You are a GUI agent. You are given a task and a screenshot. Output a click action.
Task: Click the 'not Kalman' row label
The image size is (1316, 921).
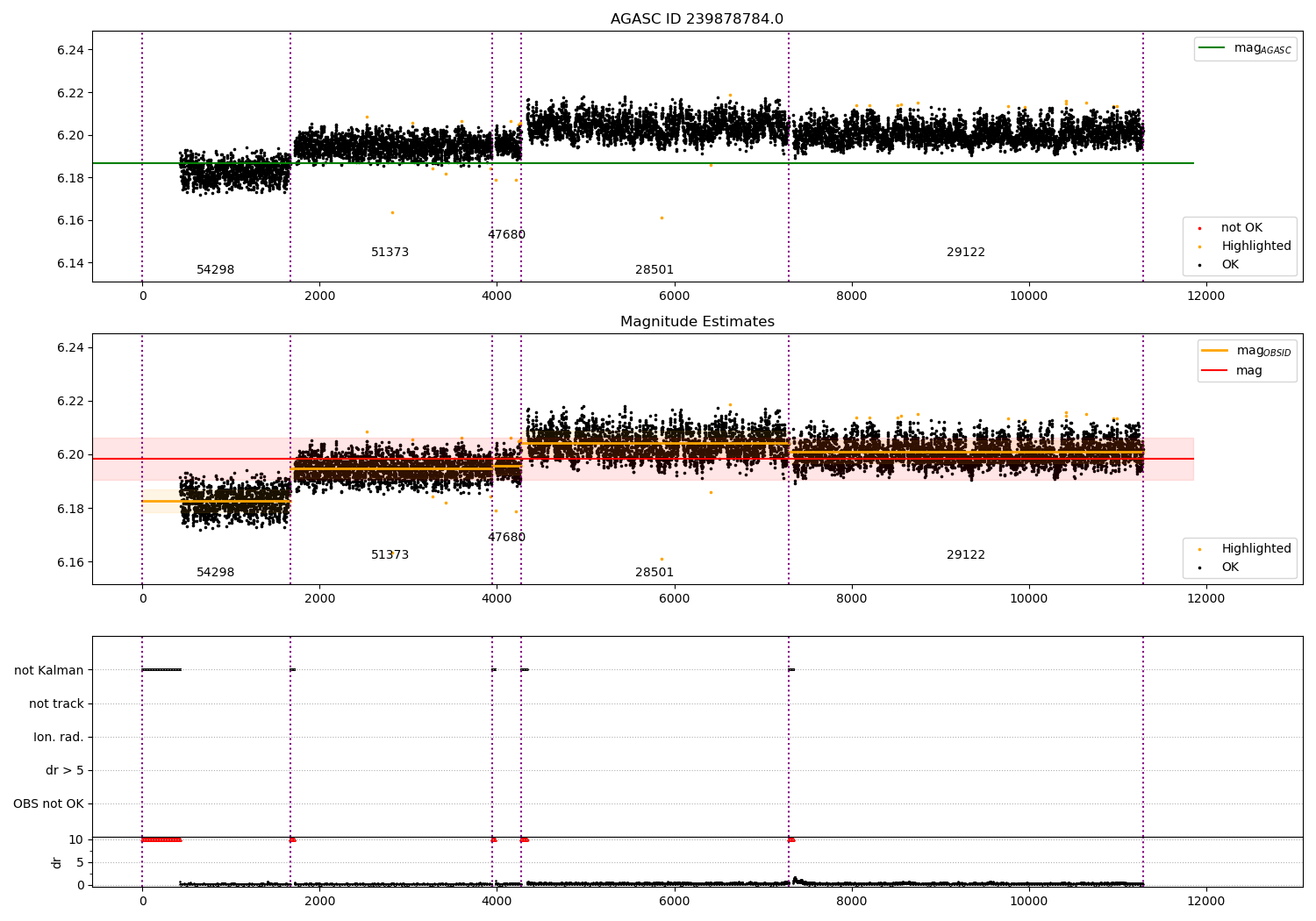pyautogui.click(x=49, y=671)
